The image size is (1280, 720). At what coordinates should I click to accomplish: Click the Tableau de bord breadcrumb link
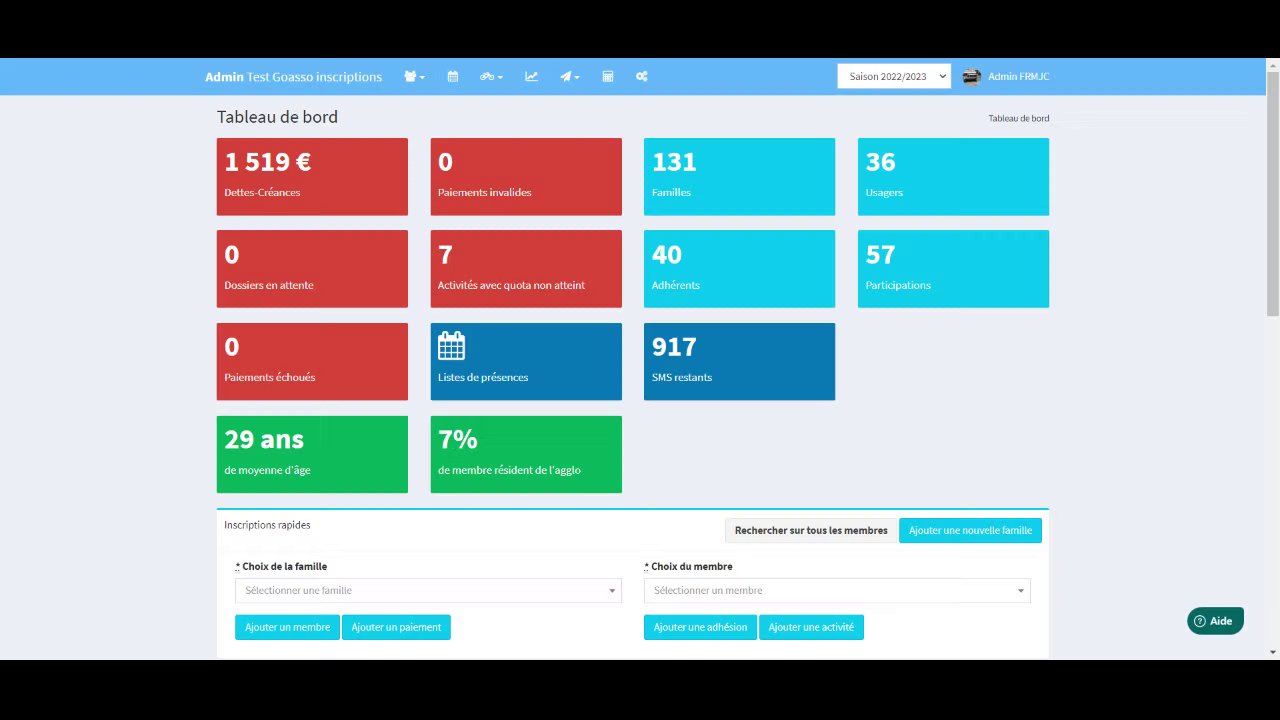1019,118
